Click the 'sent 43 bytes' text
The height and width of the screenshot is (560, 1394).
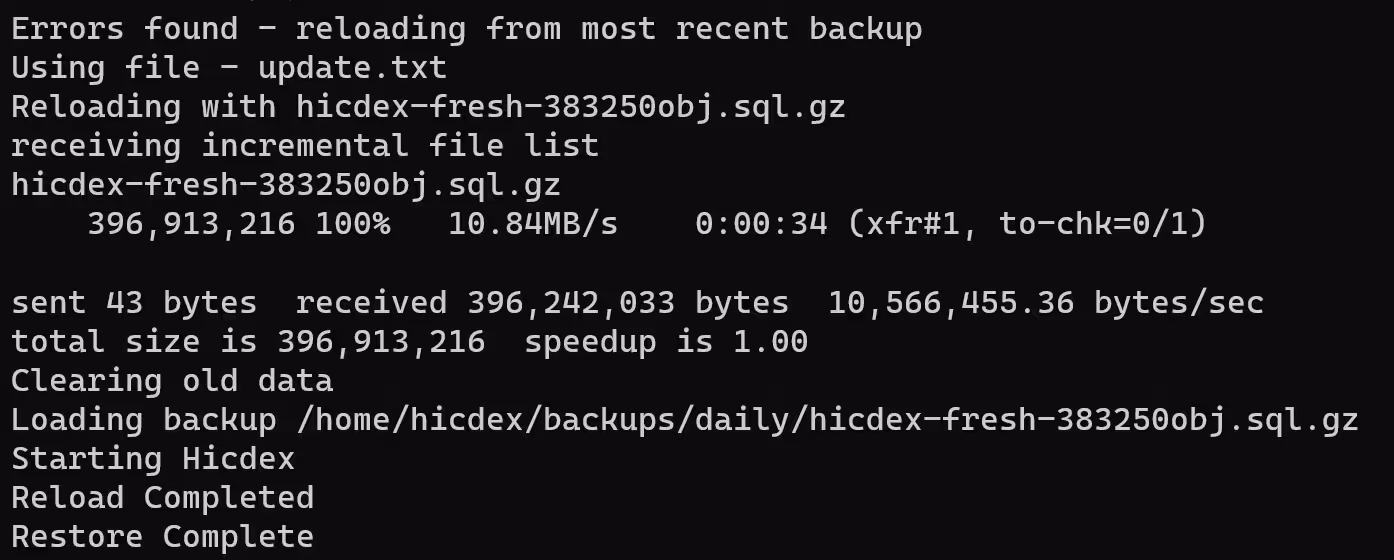point(134,302)
